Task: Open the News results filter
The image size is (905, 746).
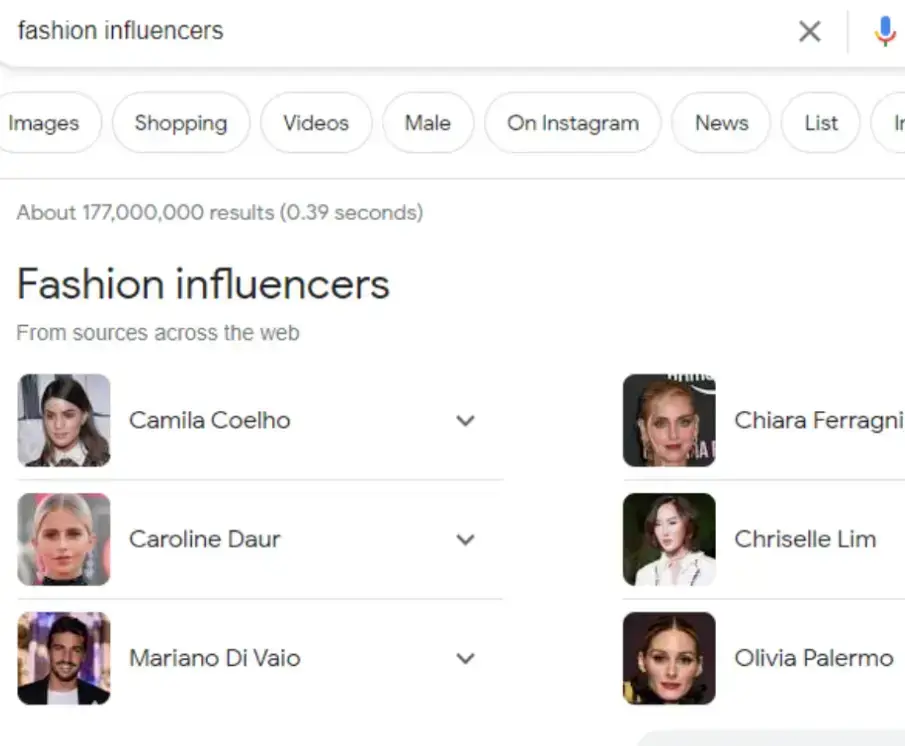Action: tap(721, 123)
